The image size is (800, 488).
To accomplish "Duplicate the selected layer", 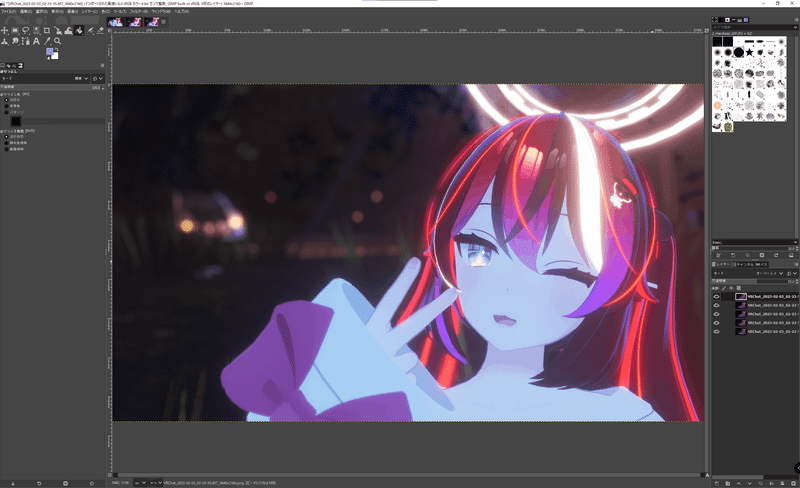I will (760, 483).
